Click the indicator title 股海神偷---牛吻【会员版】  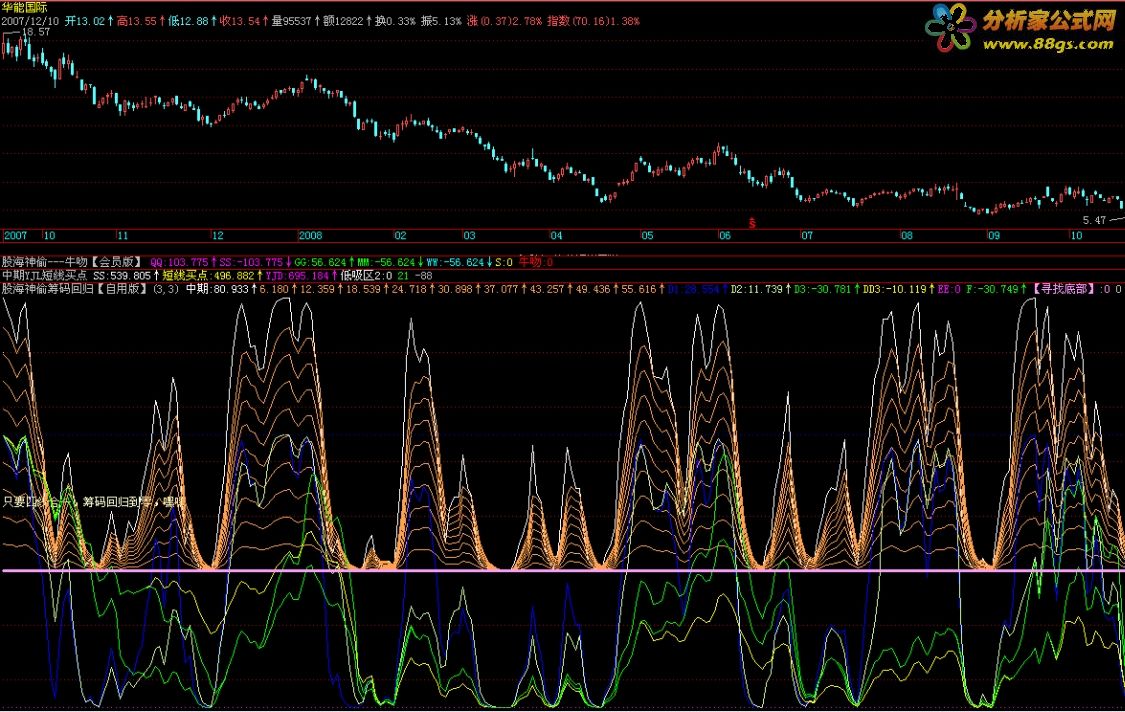click(72, 262)
